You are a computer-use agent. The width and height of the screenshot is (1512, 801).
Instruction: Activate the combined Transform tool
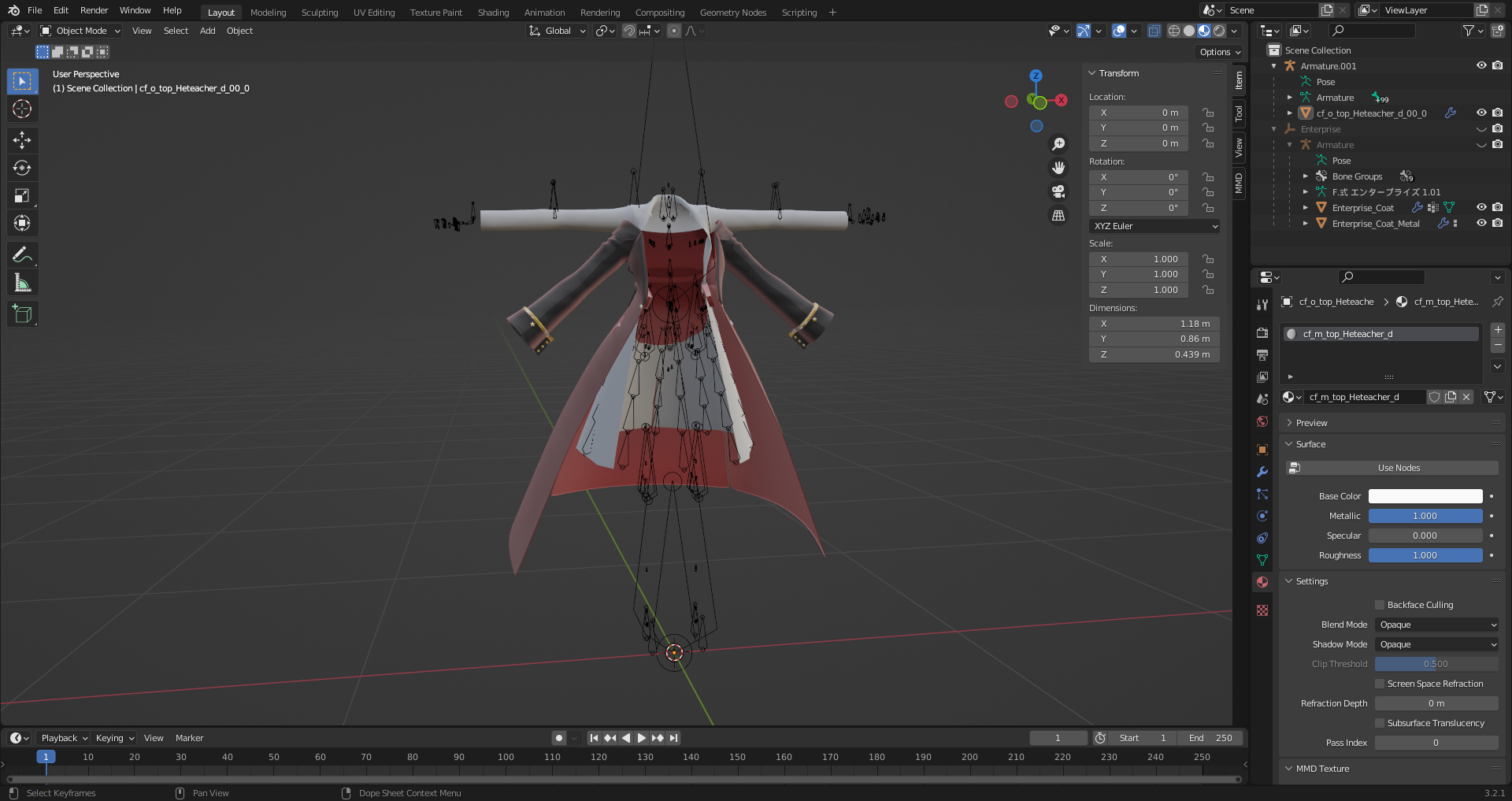22,223
